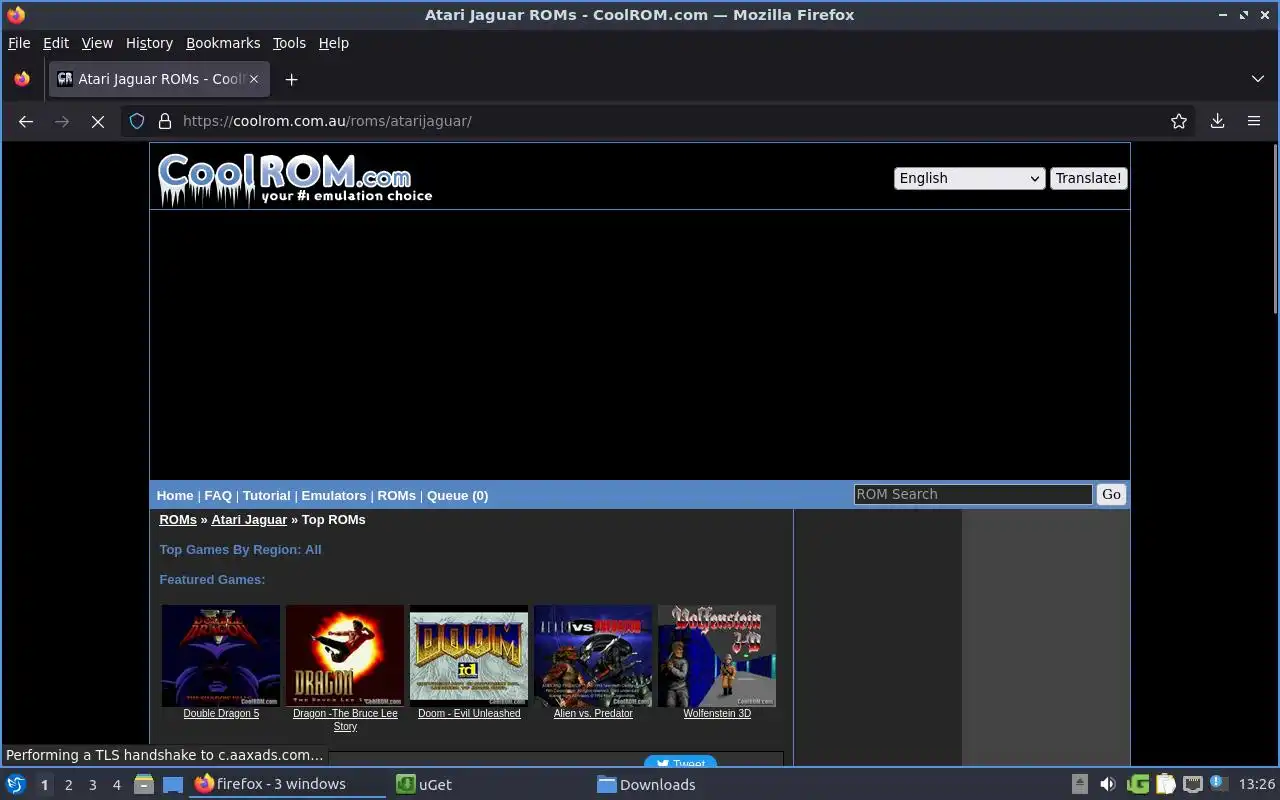This screenshot has height=800, width=1280.
Task: Click the show desktop taskbar icon
Action: point(173,784)
